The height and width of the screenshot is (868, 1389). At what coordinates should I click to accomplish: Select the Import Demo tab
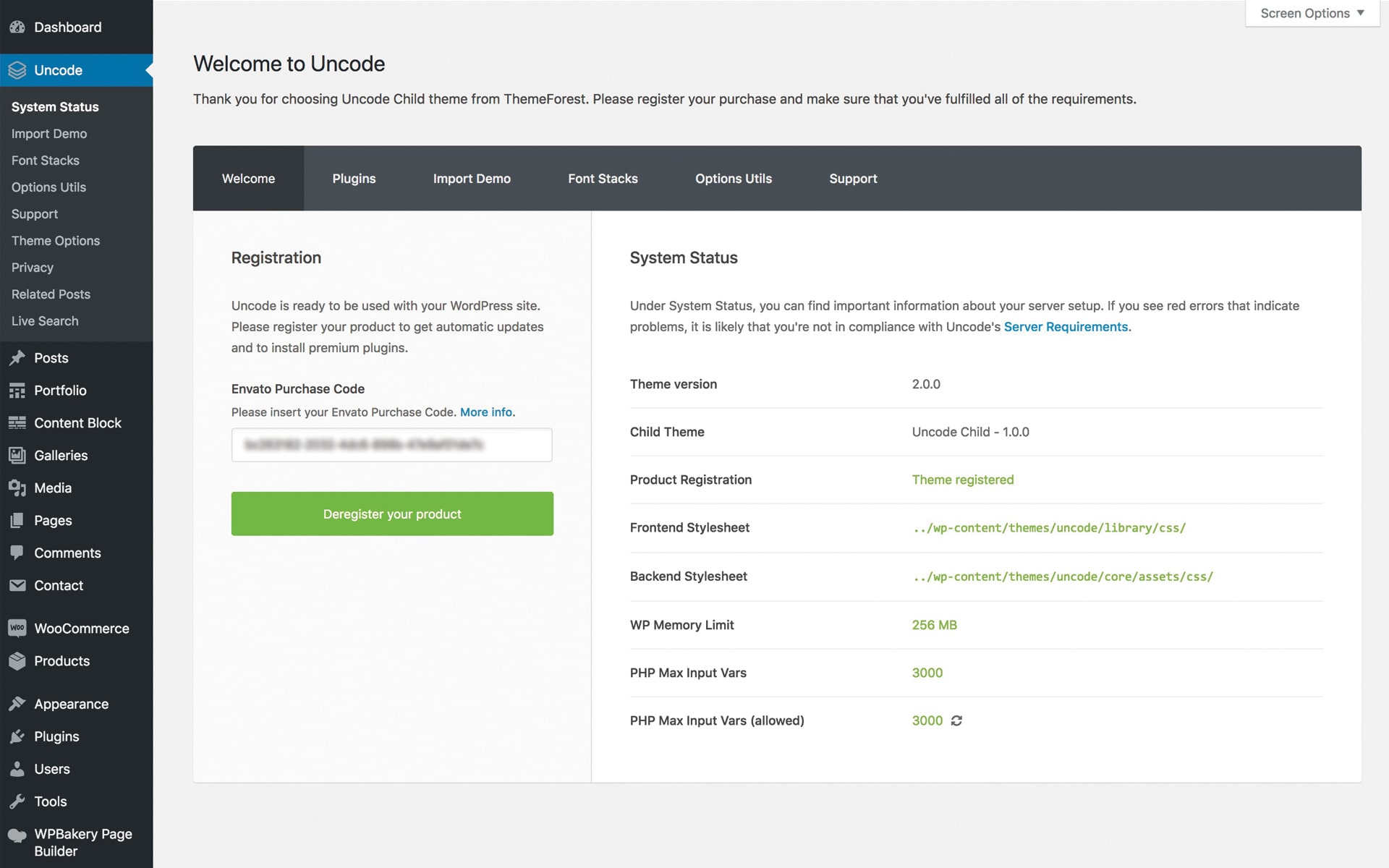pyautogui.click(x=471, y=178)
